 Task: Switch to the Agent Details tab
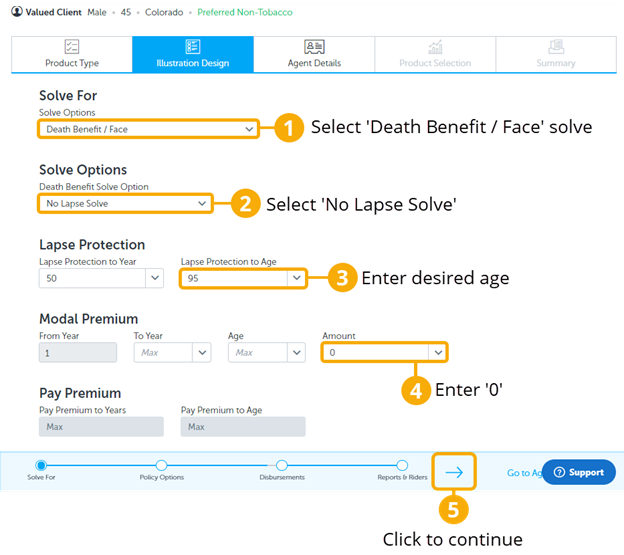314,55
